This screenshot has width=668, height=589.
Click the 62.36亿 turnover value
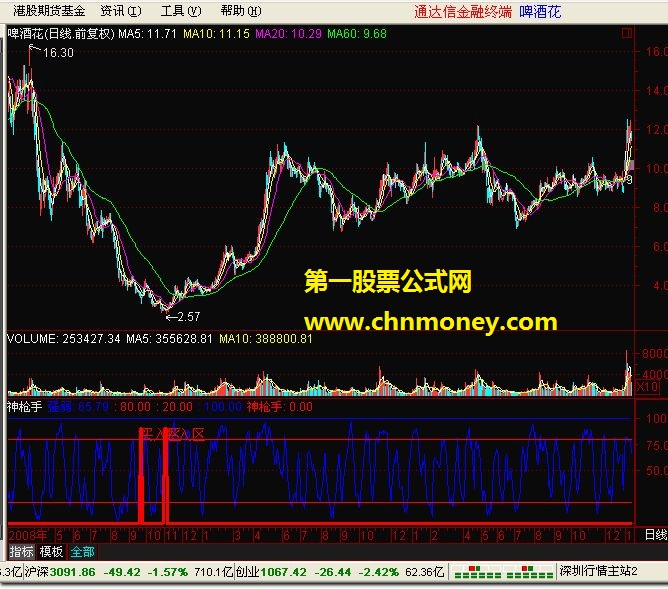click(424, 572)
